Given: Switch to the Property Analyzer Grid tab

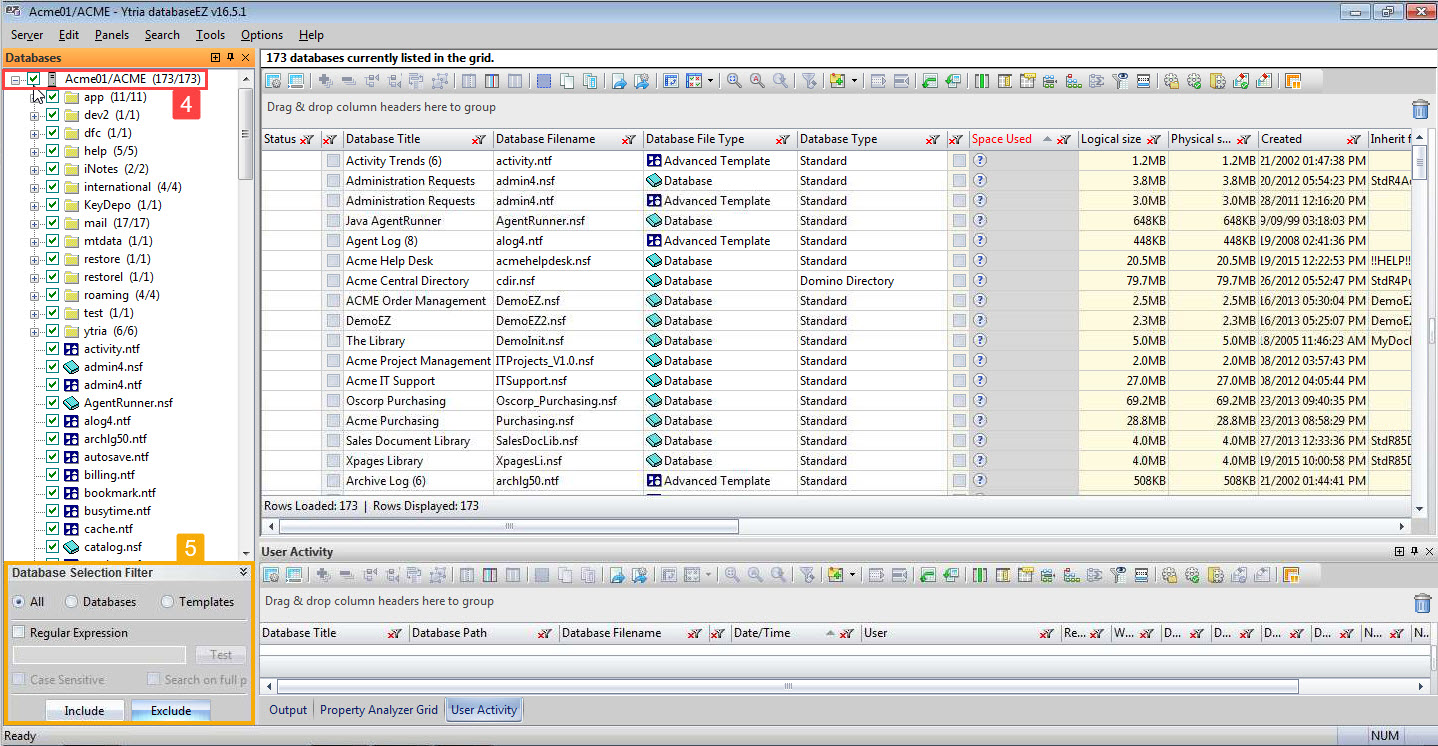Looking at the screenshot, I should tap(378, 709).
